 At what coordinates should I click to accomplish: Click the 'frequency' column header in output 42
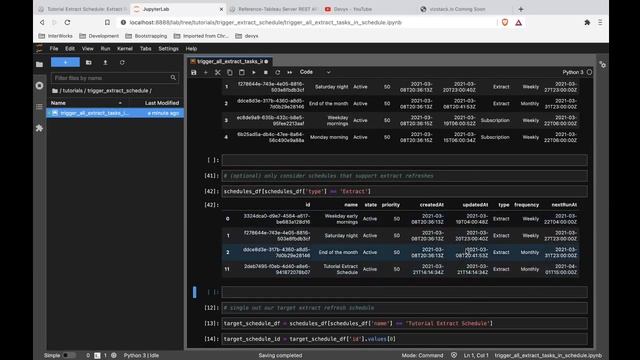tap(527, 205)
